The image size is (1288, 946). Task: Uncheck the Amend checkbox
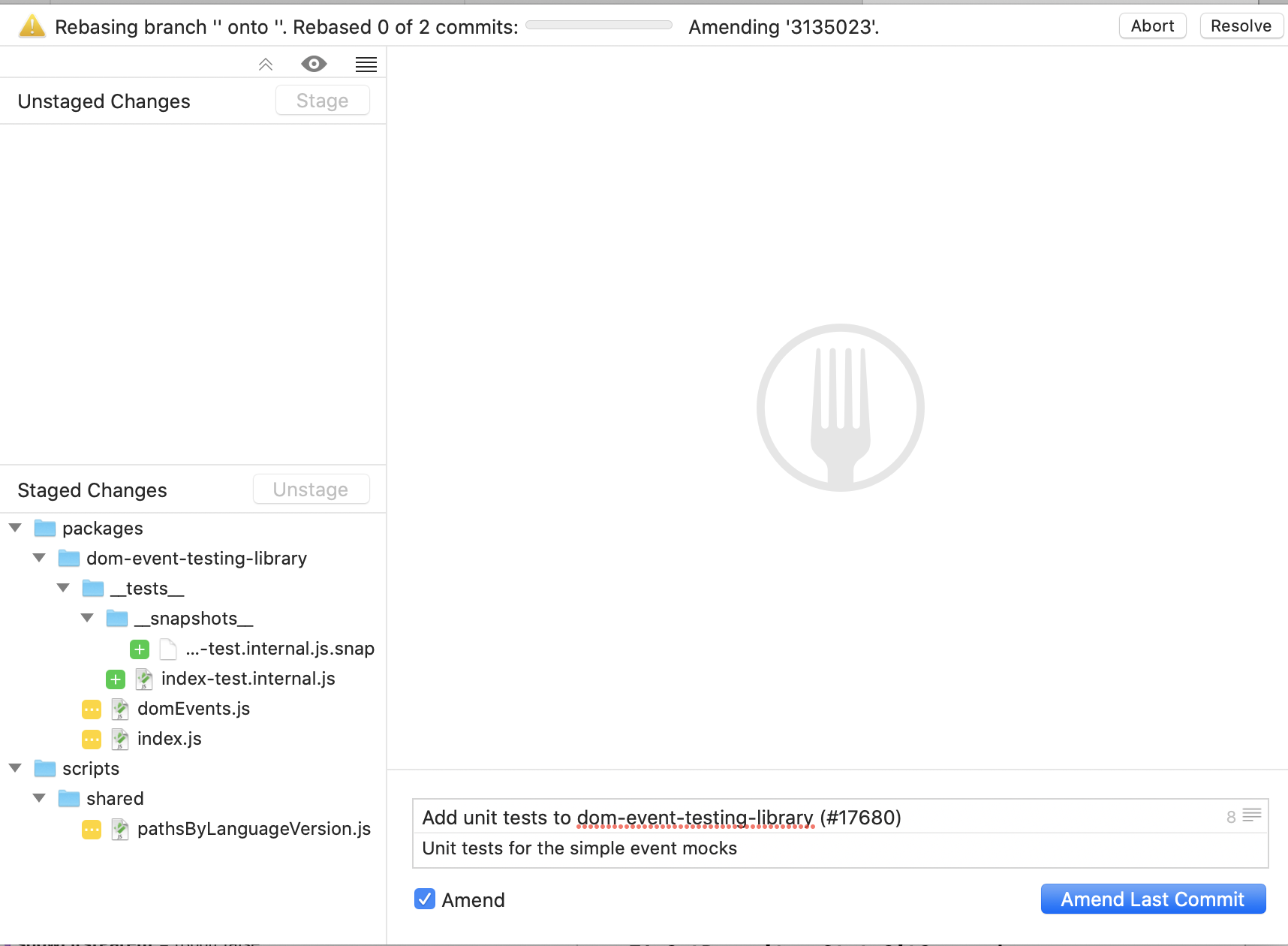pyautogui.click(x=424, y=899)
